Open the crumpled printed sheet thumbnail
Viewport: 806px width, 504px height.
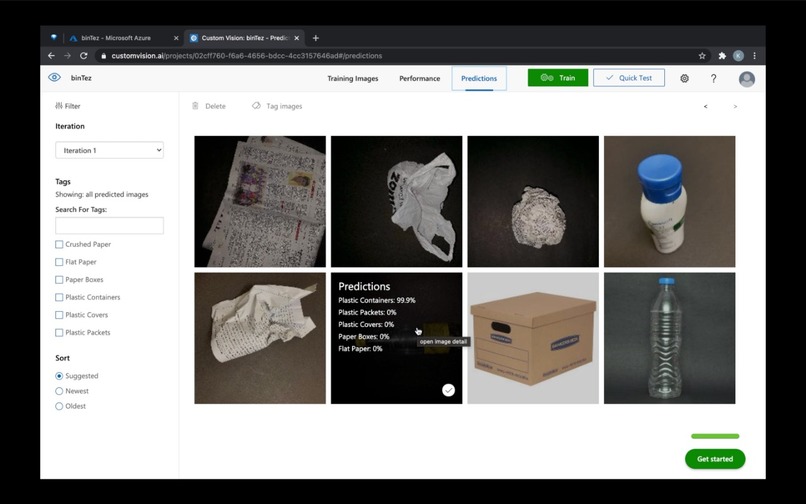tap(260, 338)
